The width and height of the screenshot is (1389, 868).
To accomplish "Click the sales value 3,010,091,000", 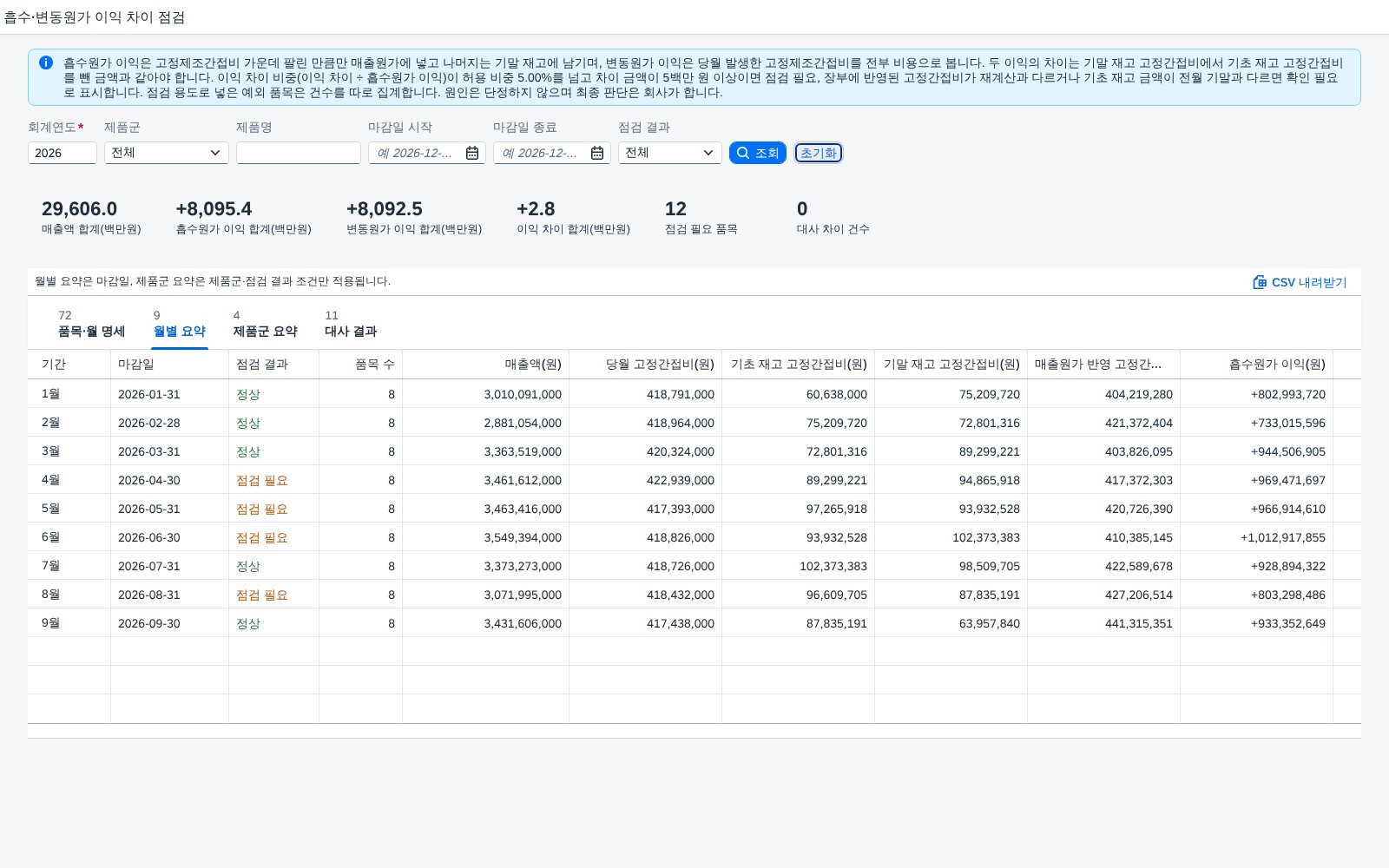I will pyautogui.click(x=523, y=394).
